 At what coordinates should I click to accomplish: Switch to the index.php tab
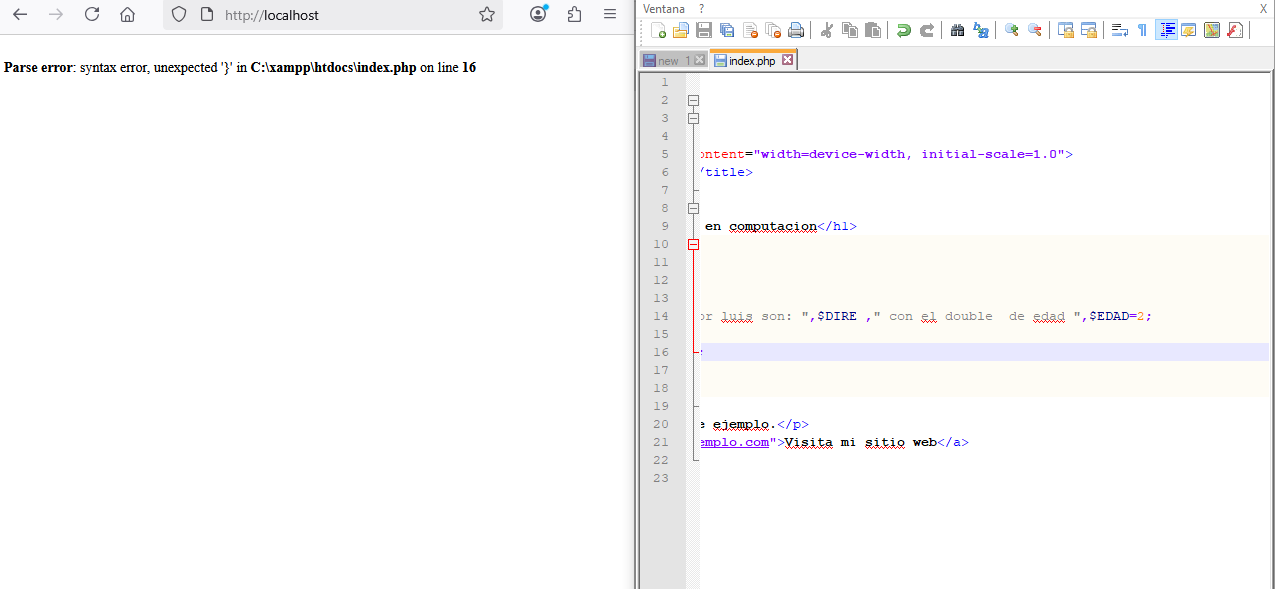[x=752, y=60]
